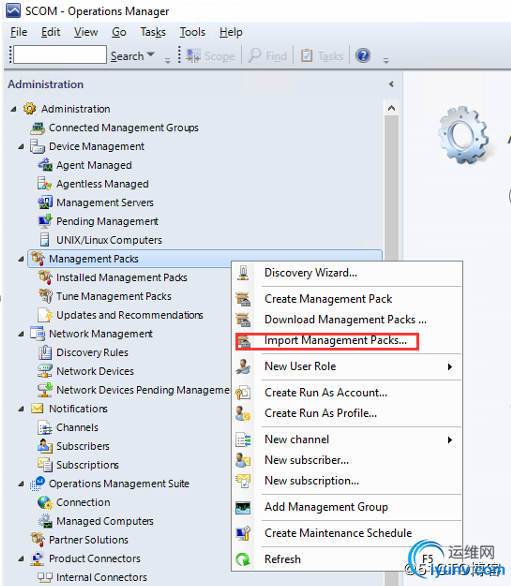Click the Subscribers icon
This screenshot has width=511, height=586.
[45, 446]
